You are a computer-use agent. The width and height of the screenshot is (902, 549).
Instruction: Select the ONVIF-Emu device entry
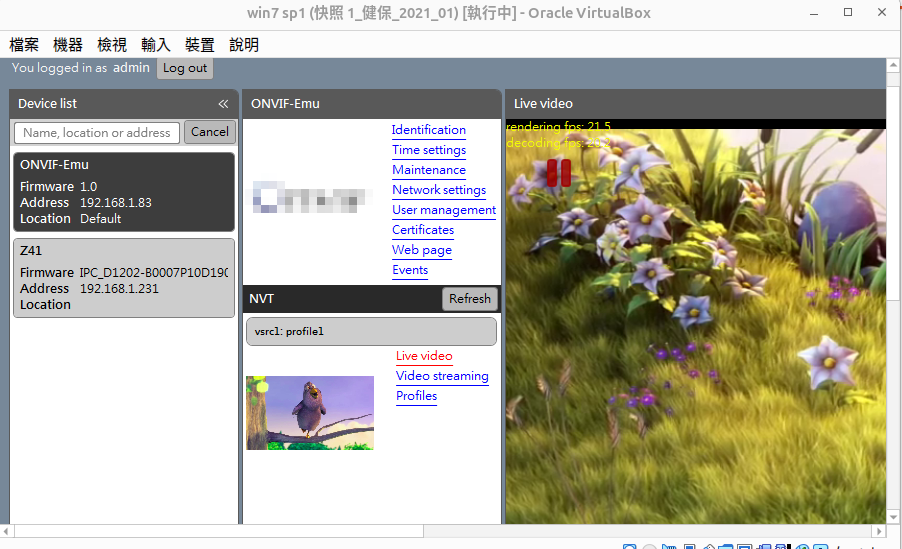[124, 192]
